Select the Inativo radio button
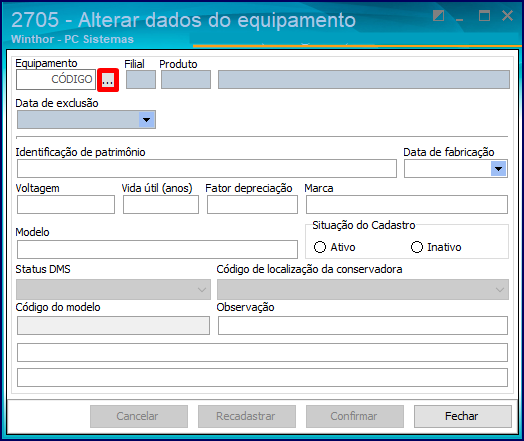Image resolution: width=524 pixels, height=441 pixels. 417,247
